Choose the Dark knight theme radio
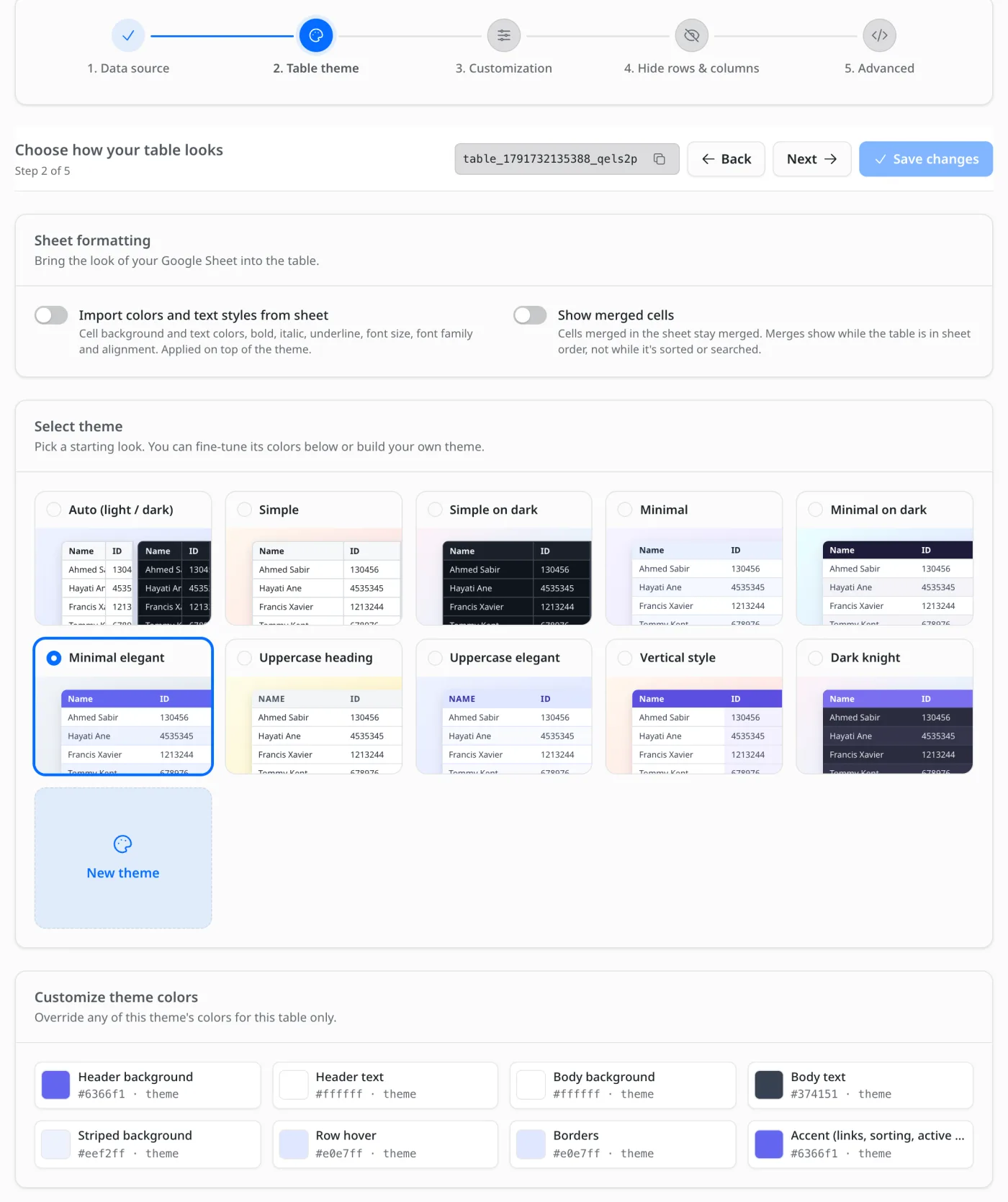 tap(816, 658)
